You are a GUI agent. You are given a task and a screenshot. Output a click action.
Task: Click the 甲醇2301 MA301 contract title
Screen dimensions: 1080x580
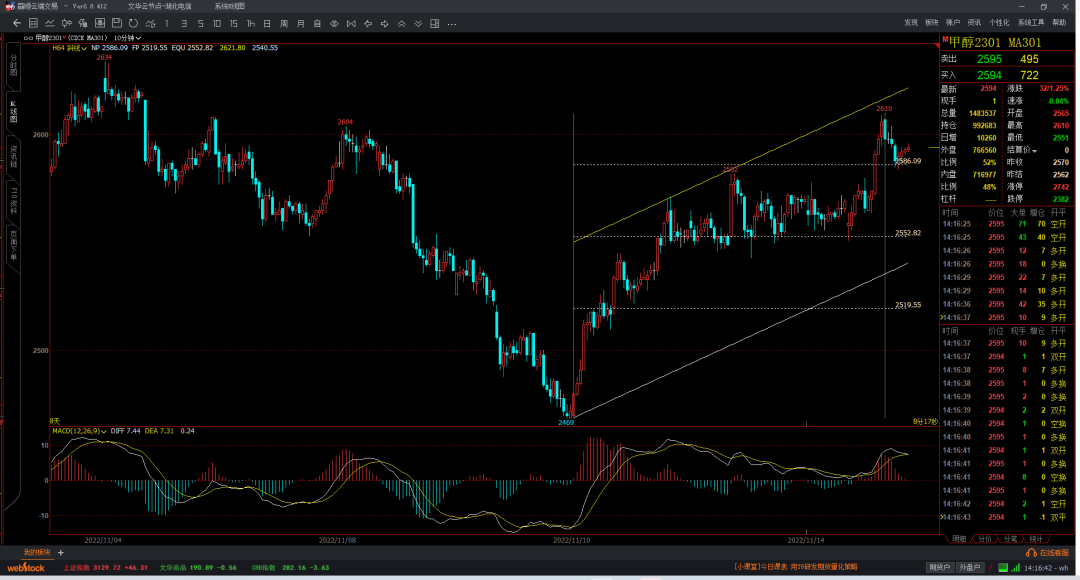click(x=995, y=43)
